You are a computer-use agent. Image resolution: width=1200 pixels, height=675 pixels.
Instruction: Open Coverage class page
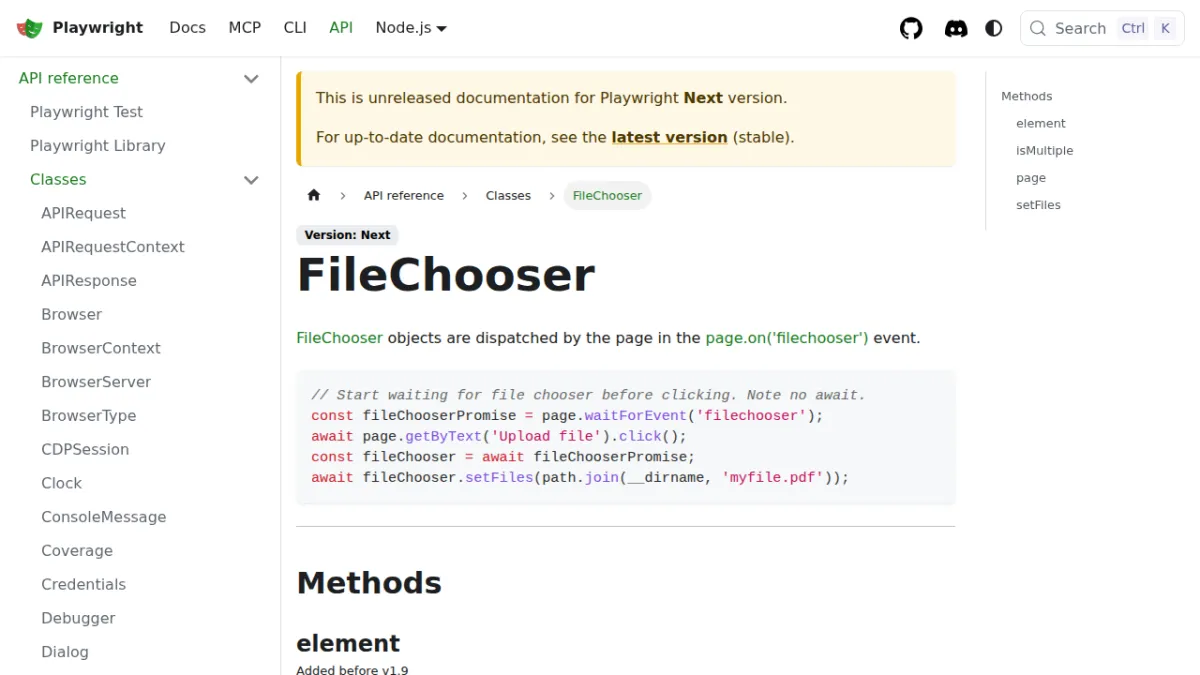pyautogui.click(x=77, y=551)
